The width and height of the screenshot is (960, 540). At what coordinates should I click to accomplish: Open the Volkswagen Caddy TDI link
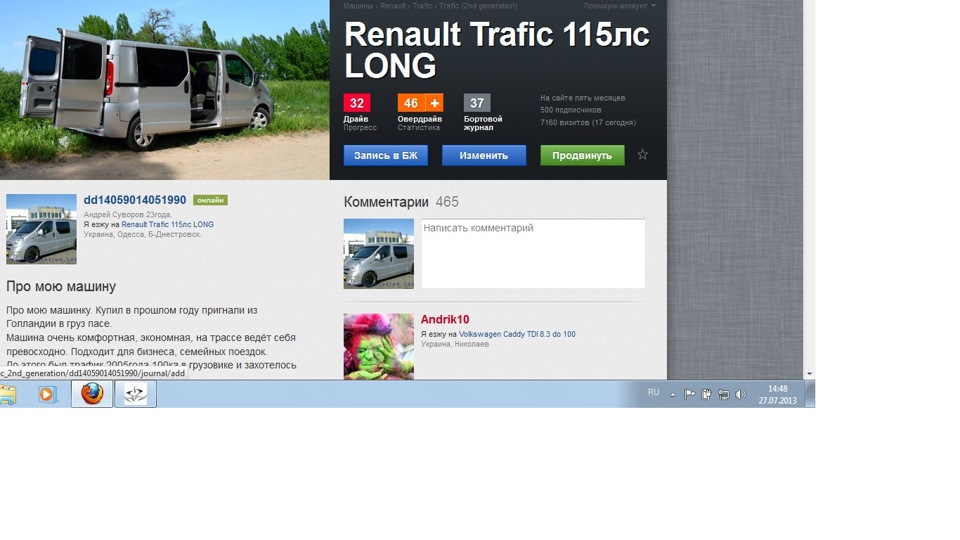(x=517, y=334)
